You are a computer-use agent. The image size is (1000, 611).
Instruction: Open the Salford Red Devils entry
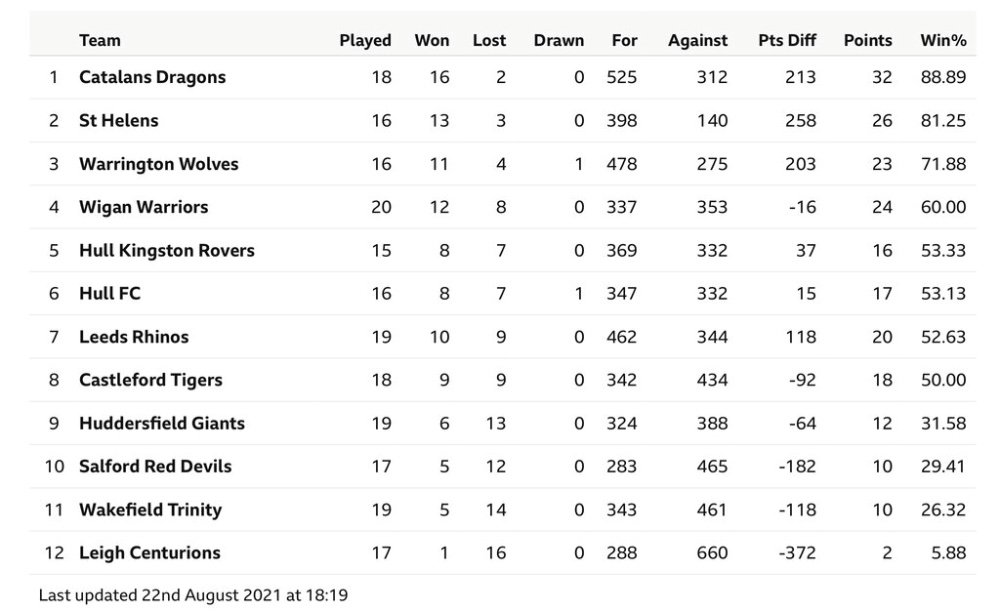155,466
